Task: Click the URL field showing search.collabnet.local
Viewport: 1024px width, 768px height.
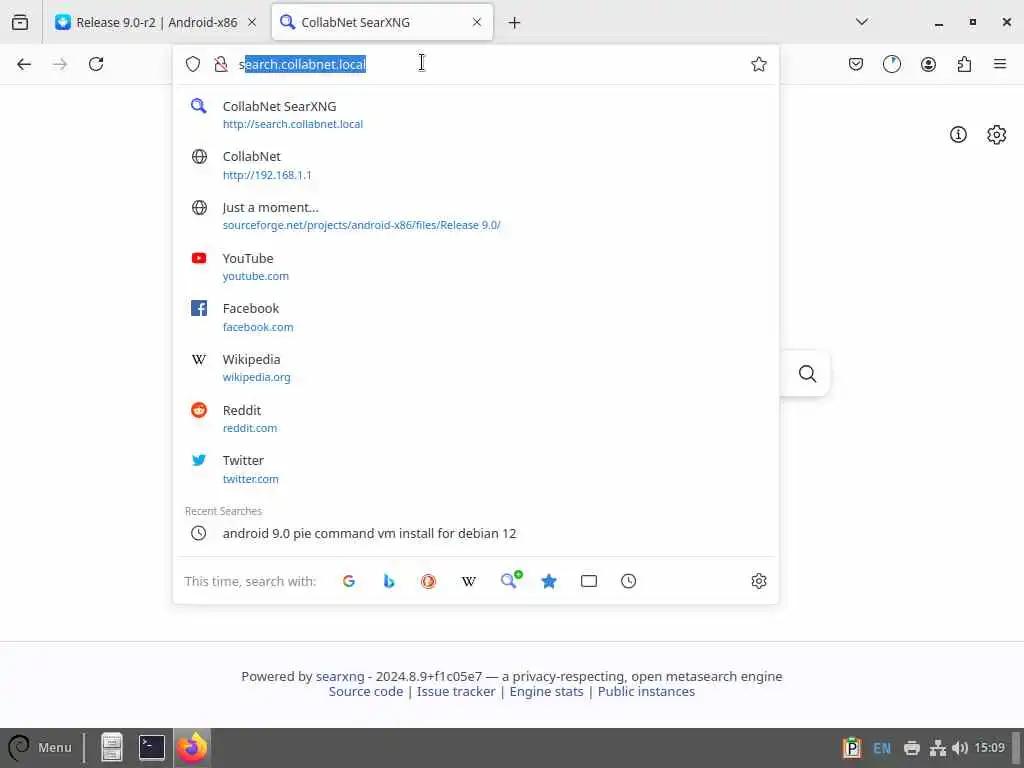Action: [490, 64]
